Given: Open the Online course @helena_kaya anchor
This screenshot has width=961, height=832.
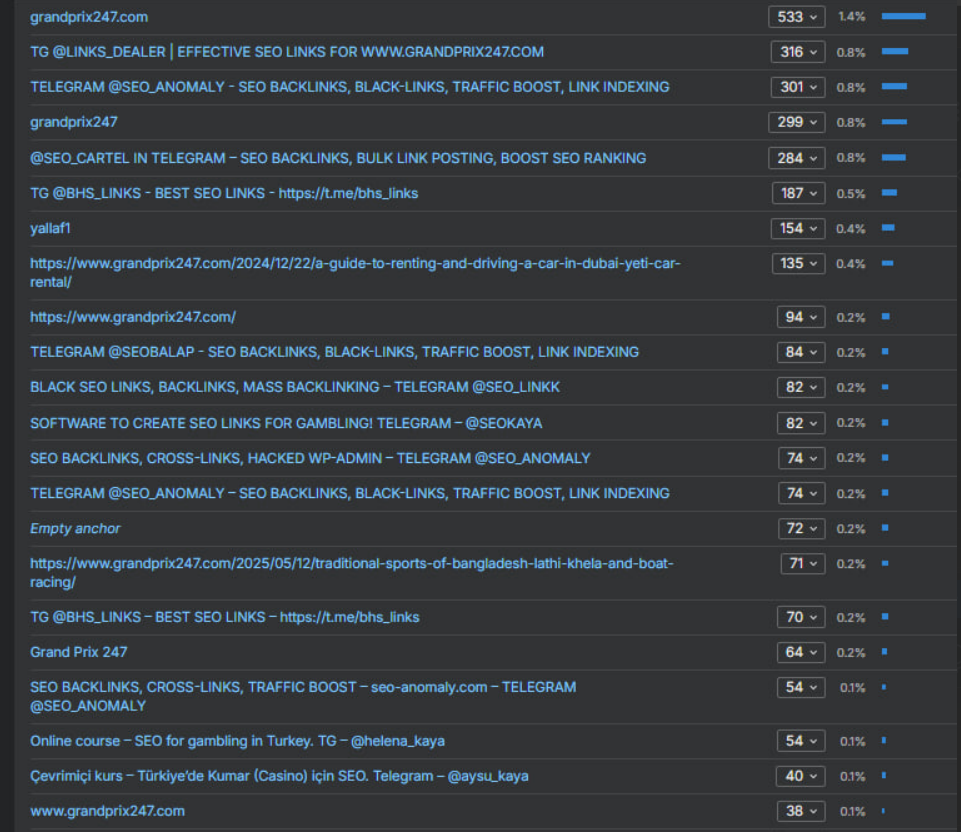Looking at the screenshot, I should click(238, 741).
